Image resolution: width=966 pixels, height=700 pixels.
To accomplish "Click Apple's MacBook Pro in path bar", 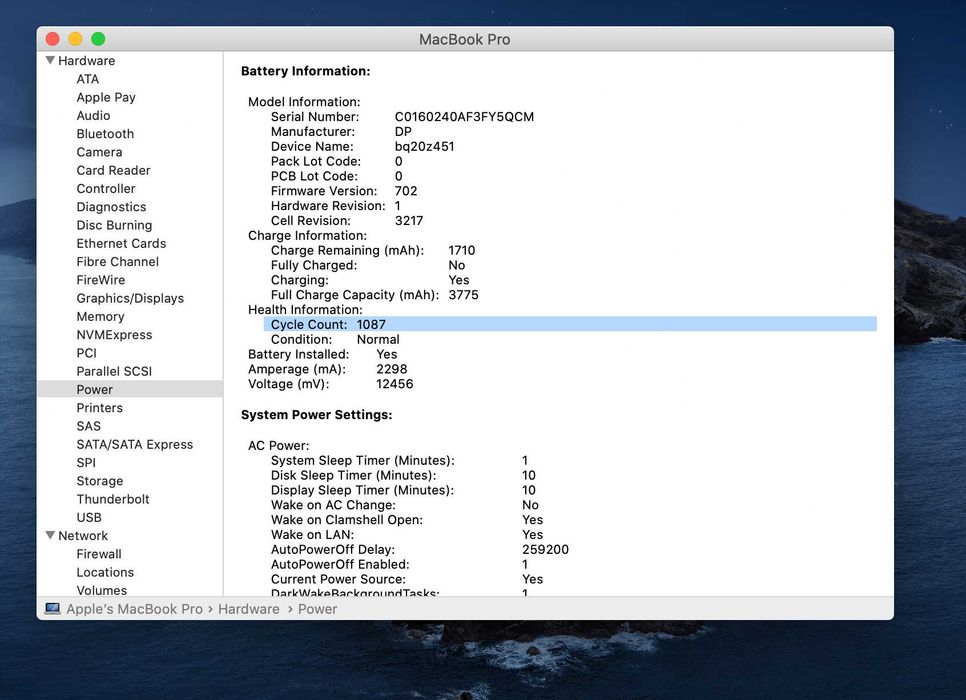I will tap(134, 609).
